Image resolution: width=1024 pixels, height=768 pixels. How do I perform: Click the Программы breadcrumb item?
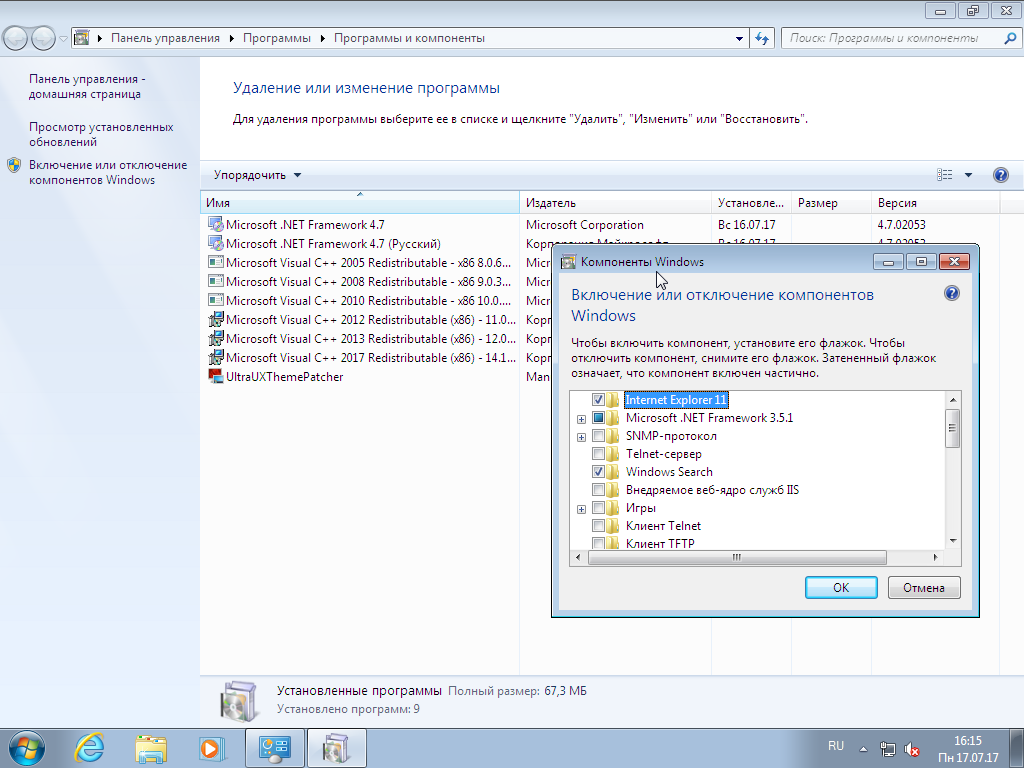tap(277, 39)
